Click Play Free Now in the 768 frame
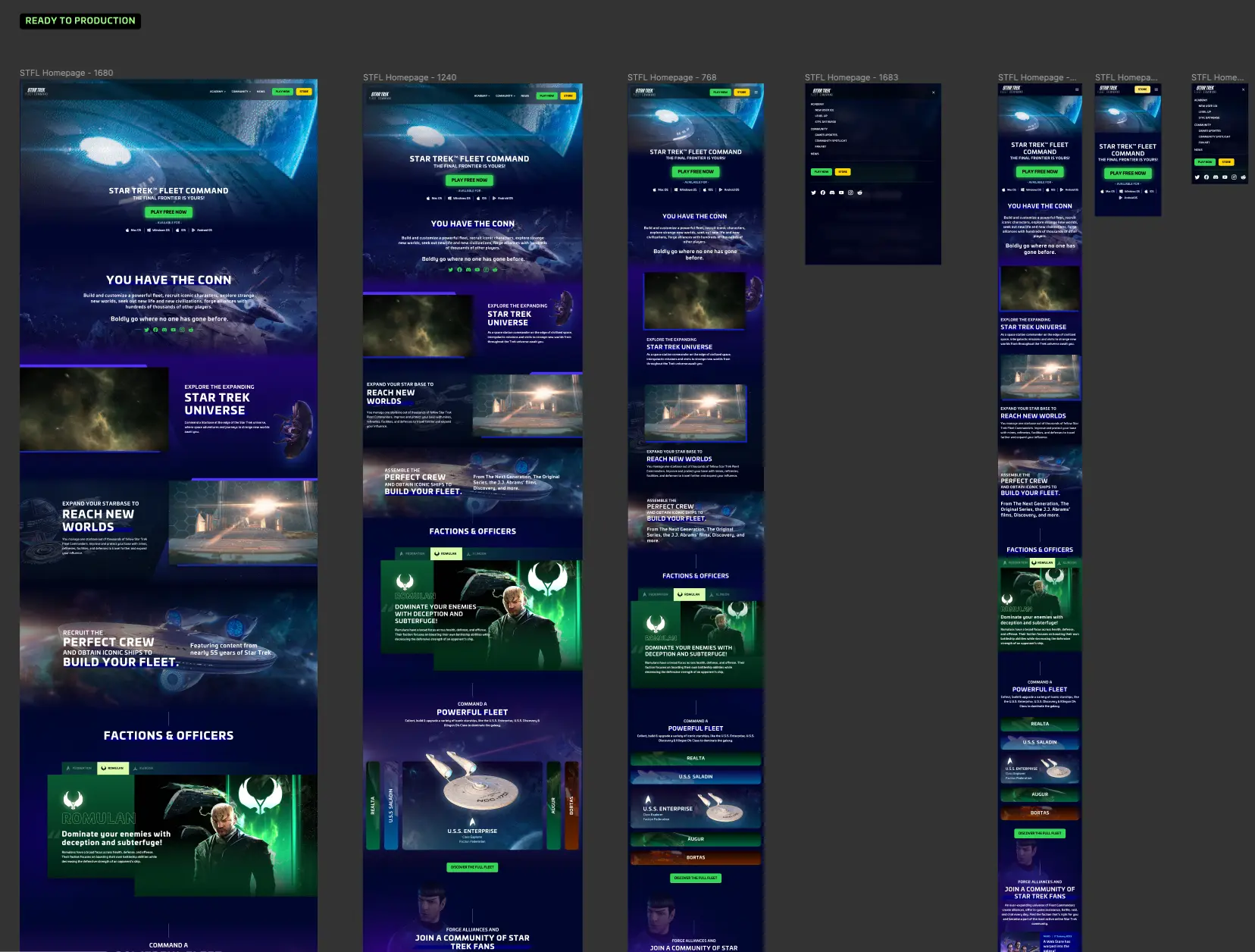1255x952 pixels. pos(696,172)
